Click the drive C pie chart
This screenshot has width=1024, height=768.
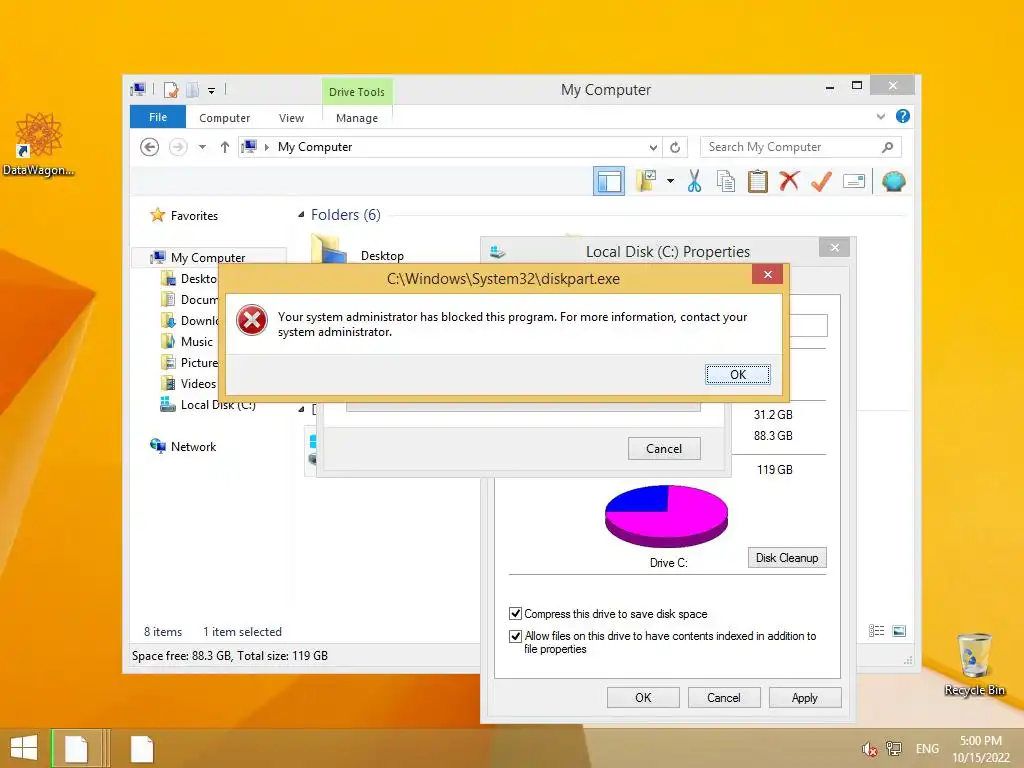coord(666,516)
